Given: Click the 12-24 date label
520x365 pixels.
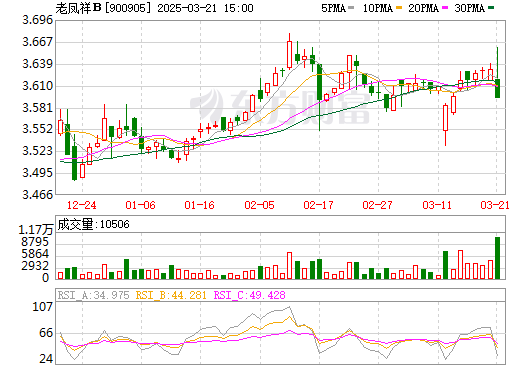Looking at the screenshot, I should pos(81,205).
